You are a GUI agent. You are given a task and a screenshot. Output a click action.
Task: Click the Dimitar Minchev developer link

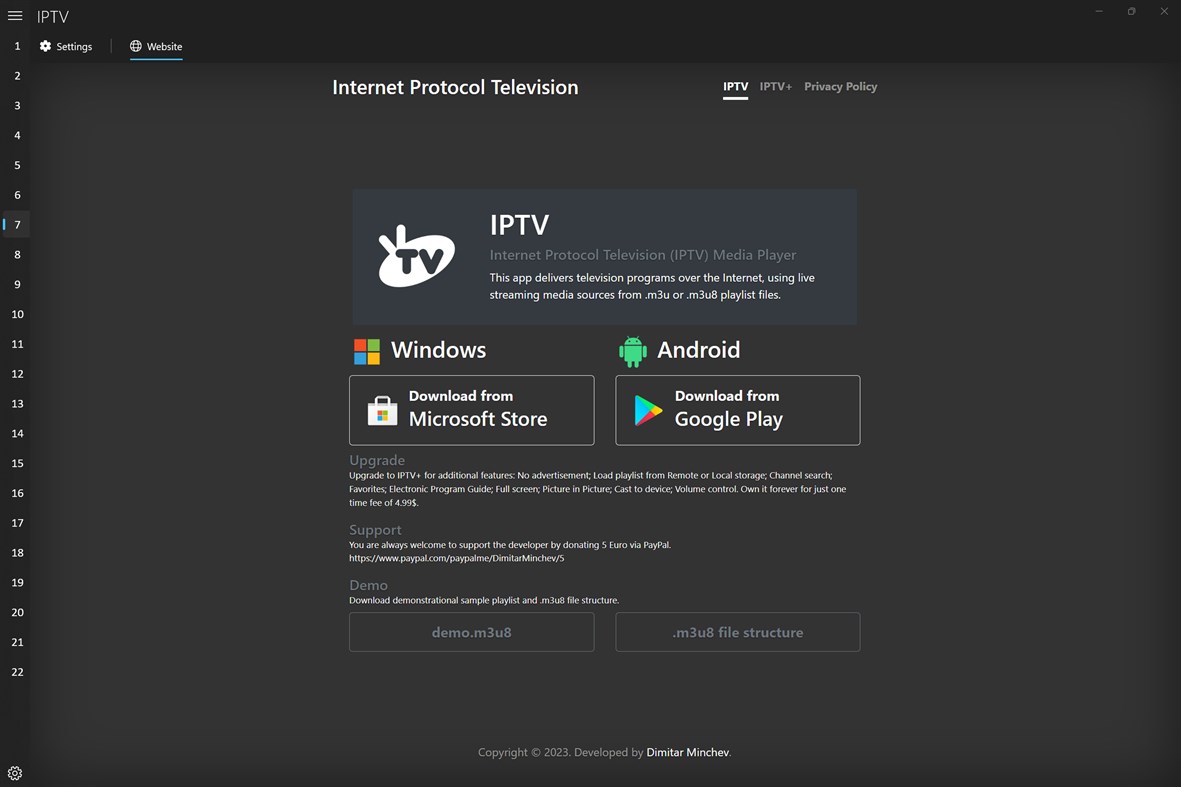[687, 751]
